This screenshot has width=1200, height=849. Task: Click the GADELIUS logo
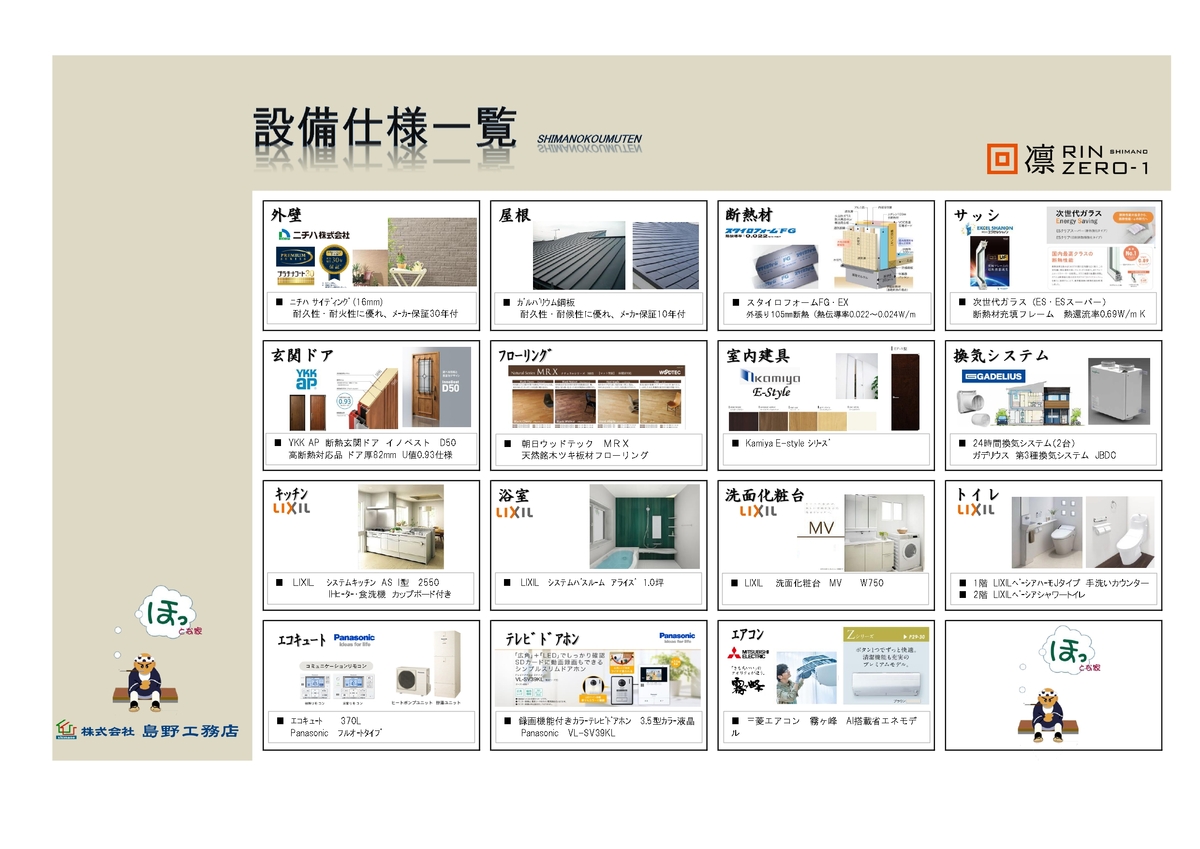click(x=992, y=376)
